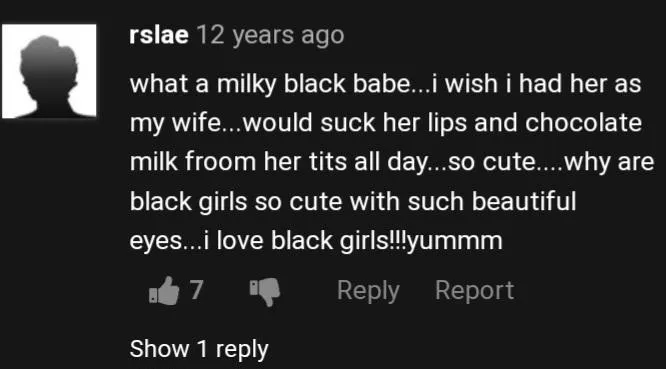Click the thumbs up icon
Screen dimensions: 666x369
pyautogui.click(x=164, y=291)
